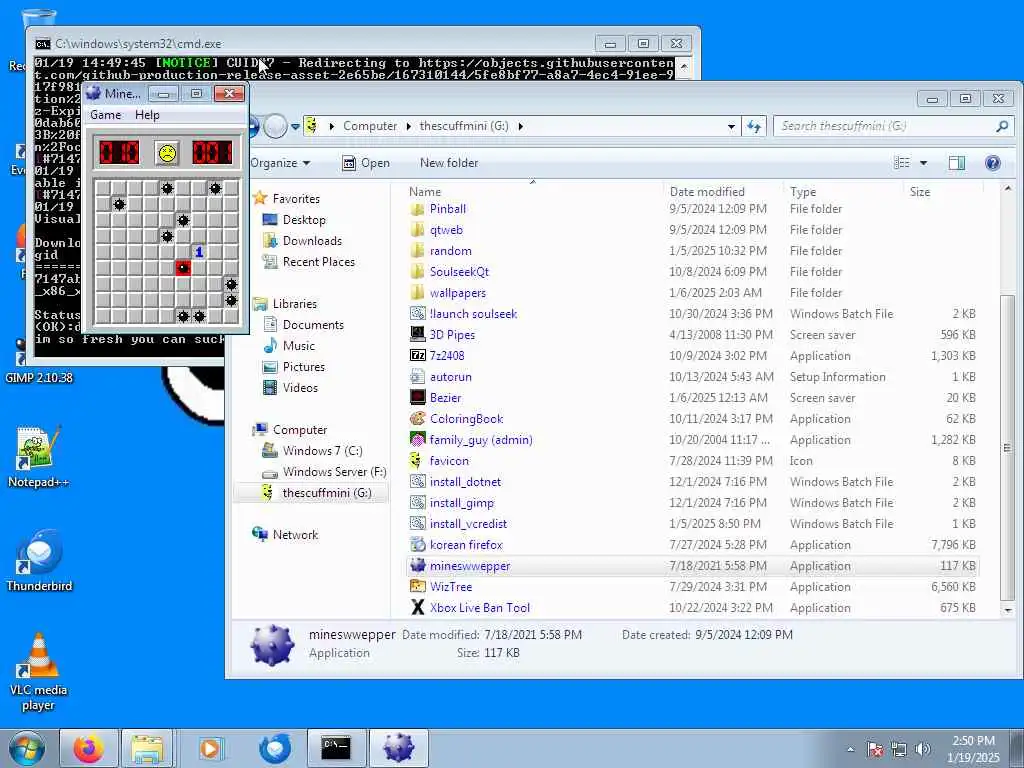Open Videos library in navigation pane
The image size is (1024, 768).
pyautogui.click(x=300, y=388)
